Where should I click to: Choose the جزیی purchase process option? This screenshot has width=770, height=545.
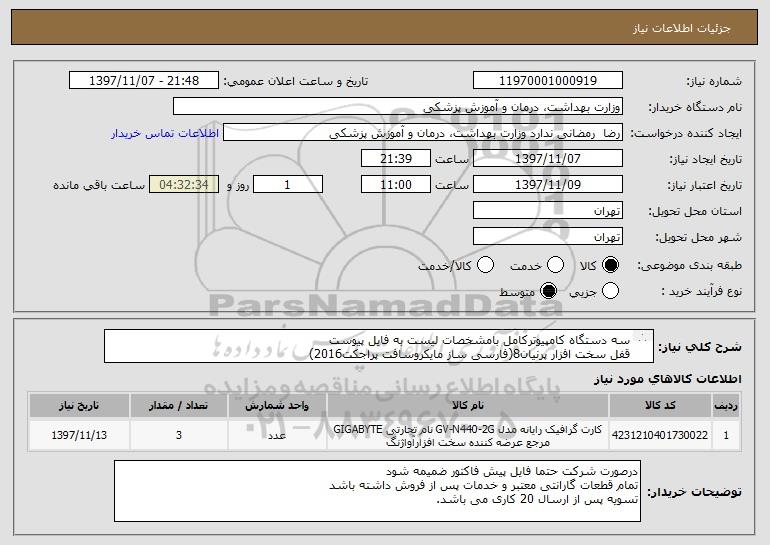[610, 291]
